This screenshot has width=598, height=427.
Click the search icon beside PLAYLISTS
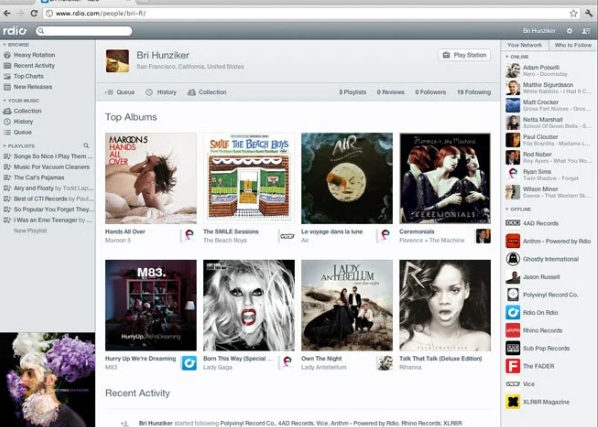coord(86,146)
